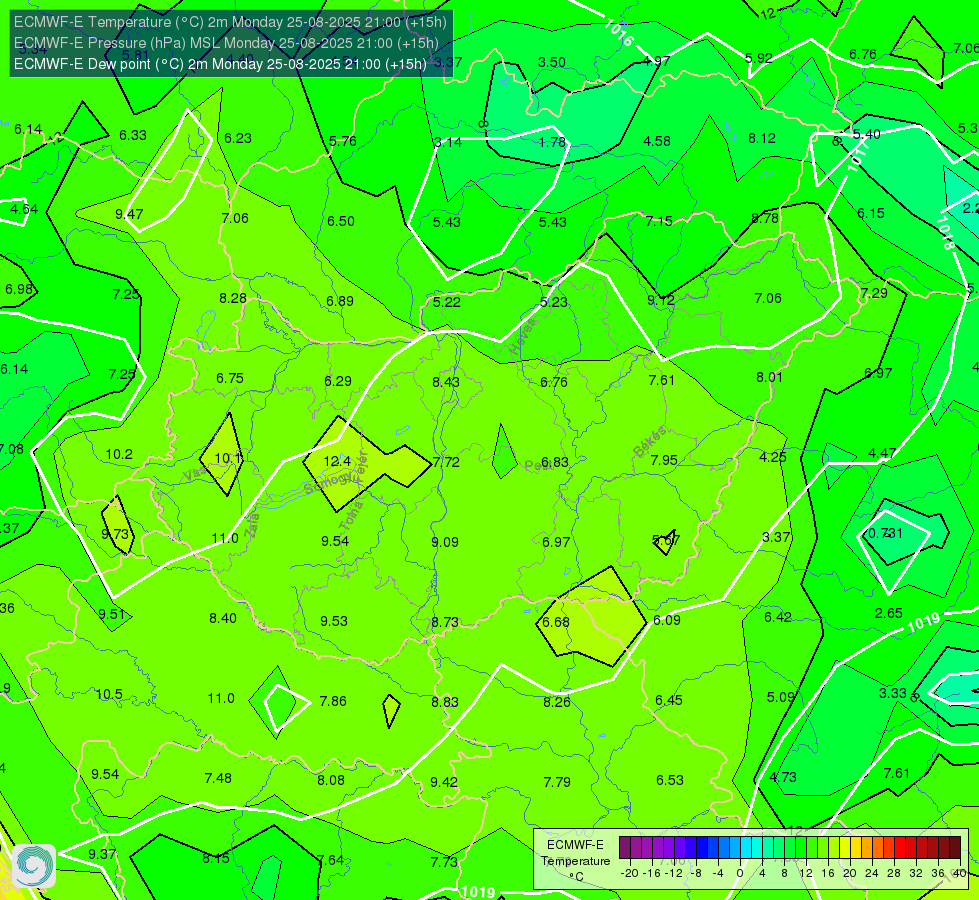The width and height of the screenshot is (979, 900).
Task: Click the 9.37 temperature value
Action: coord(102,854)
